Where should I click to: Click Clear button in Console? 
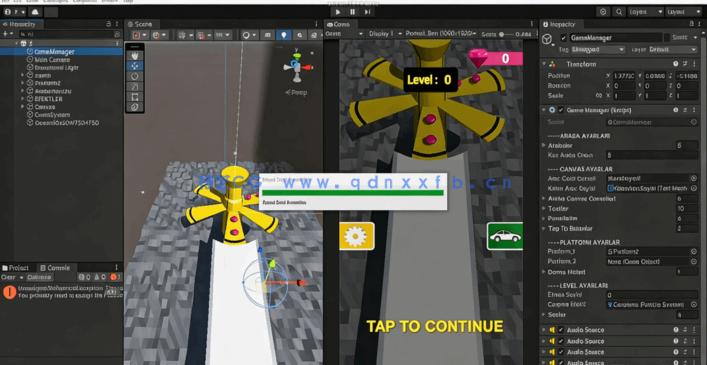8,277
